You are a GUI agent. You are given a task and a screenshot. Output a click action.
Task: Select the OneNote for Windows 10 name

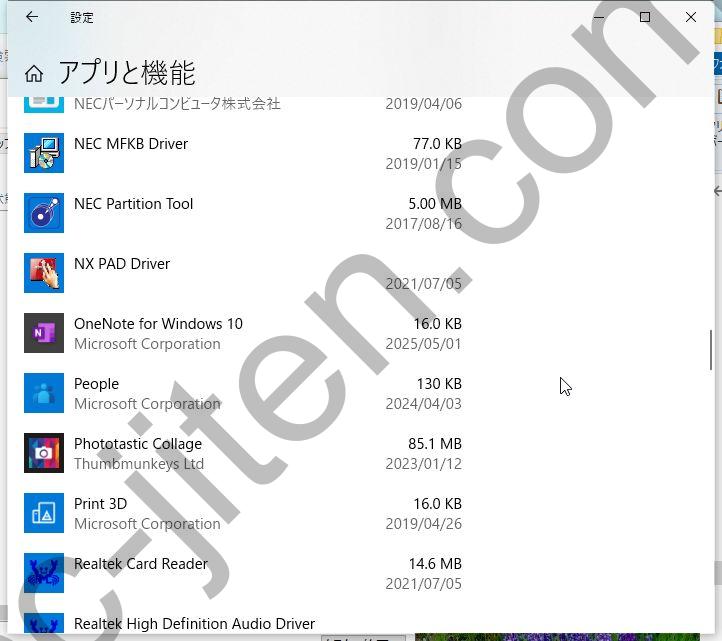click(x=158, y=324)
